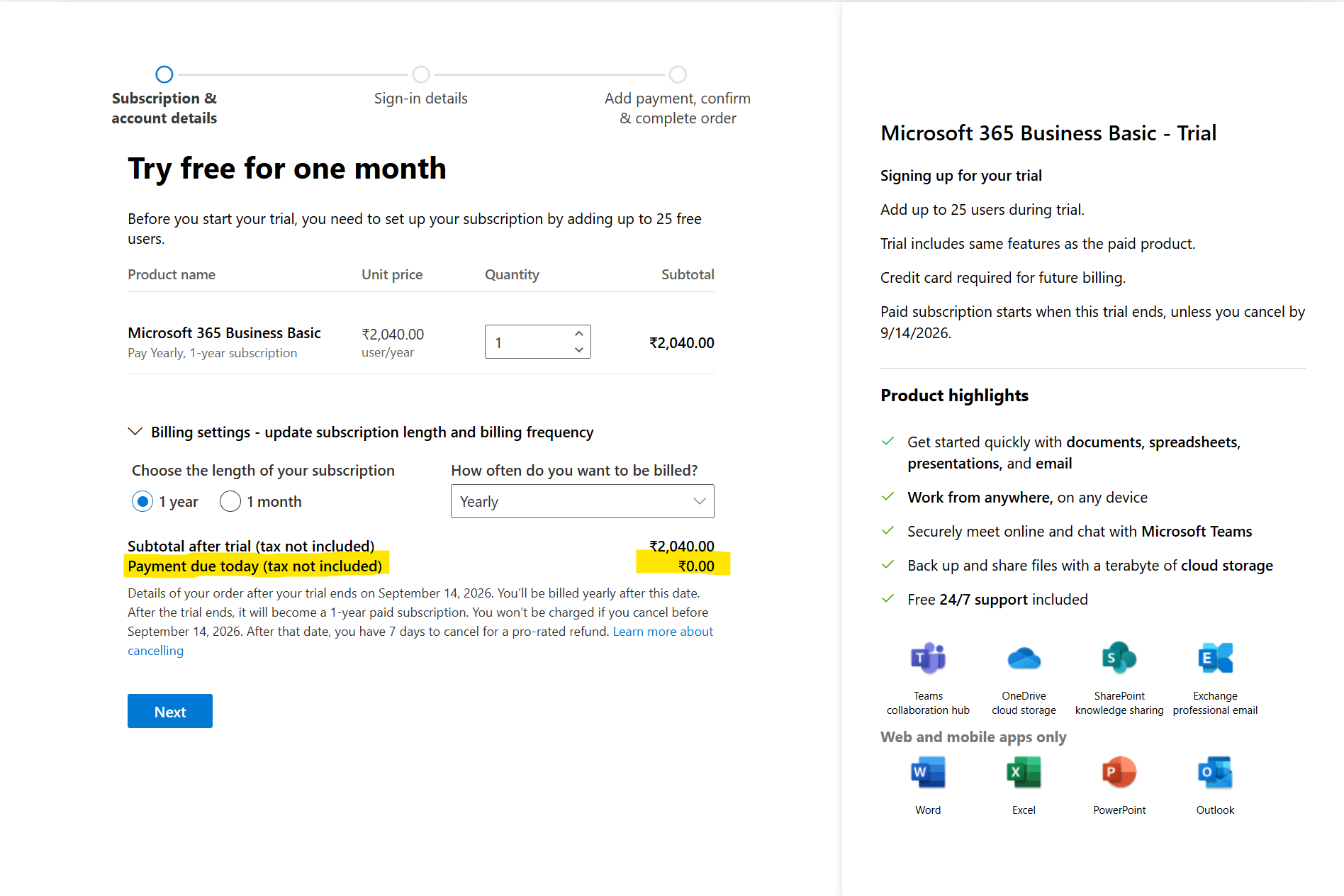Viewport: 1344px width, 896px height.
Task: Click the Try free for one month heading
Action: pos(287,169)
